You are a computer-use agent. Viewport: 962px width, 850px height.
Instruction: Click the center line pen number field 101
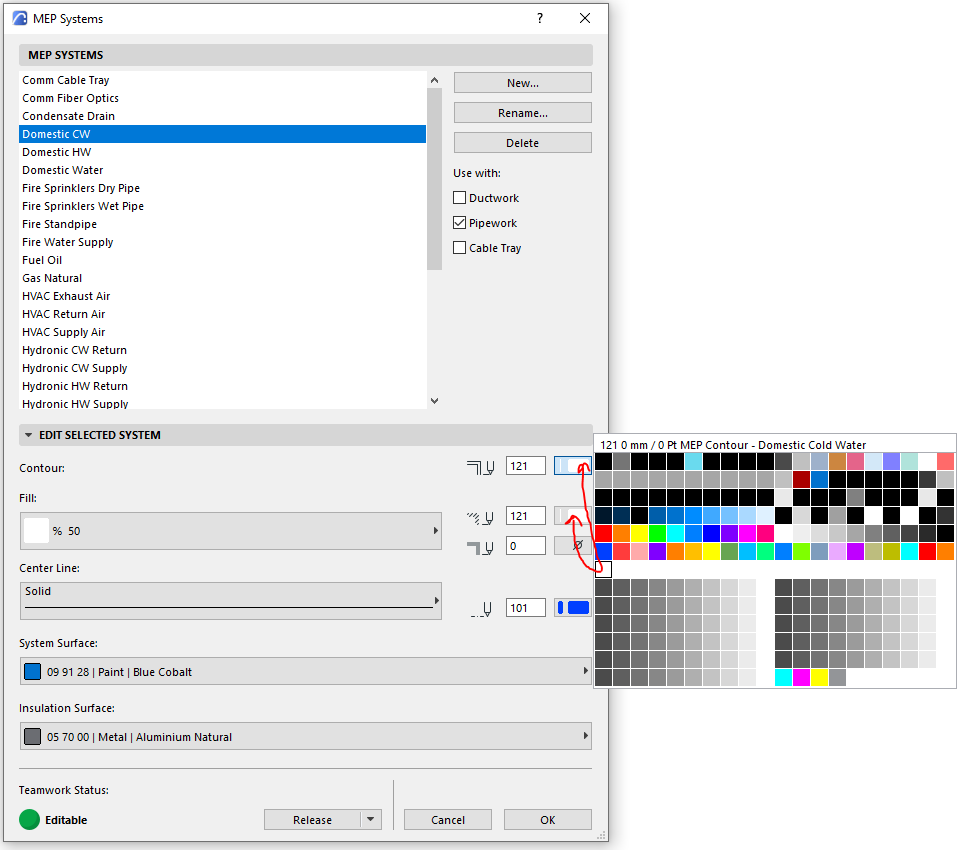(x=526, y=608)
